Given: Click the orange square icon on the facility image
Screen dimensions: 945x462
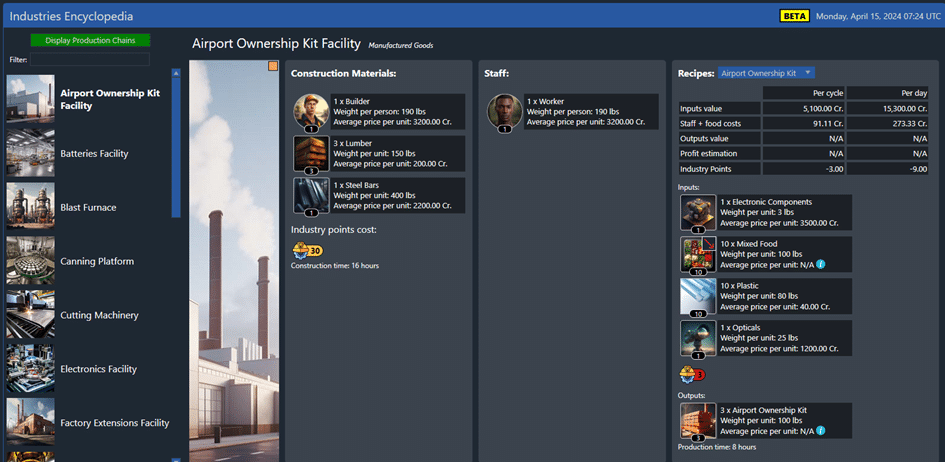Looking at the screenshot, I should 273,66.
